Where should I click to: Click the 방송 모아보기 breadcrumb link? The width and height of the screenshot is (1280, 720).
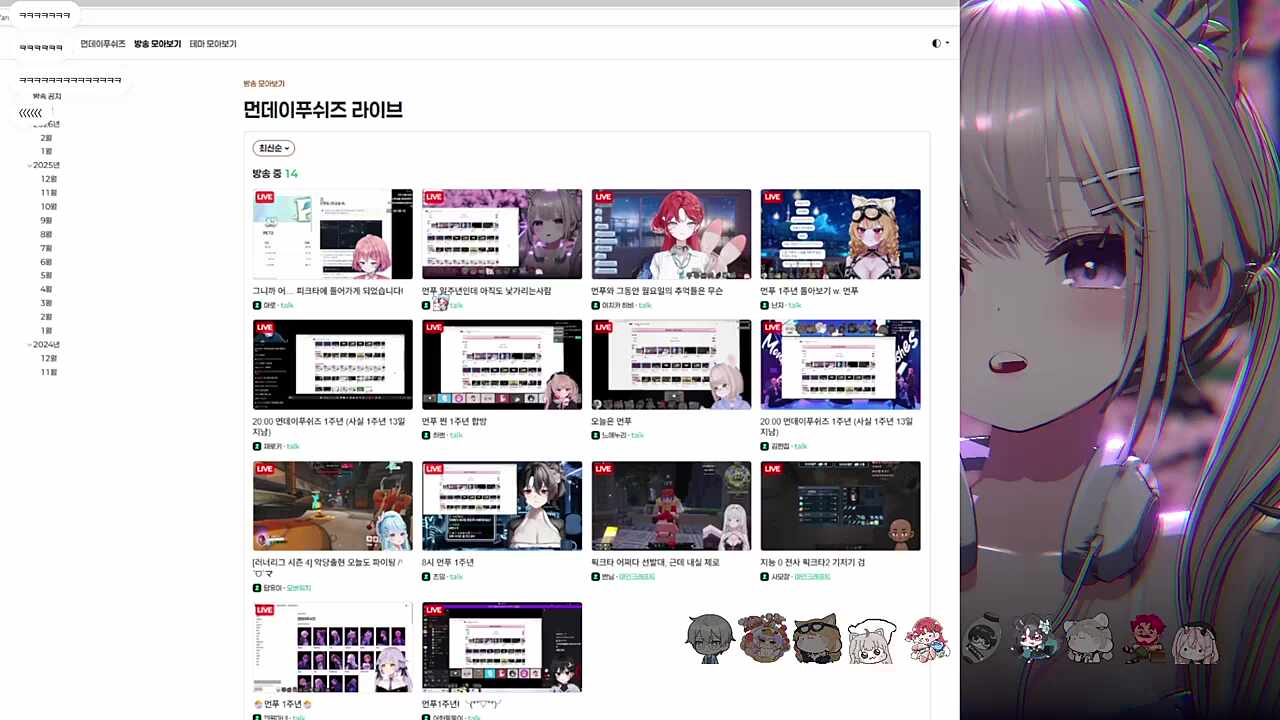click(264, 84)
